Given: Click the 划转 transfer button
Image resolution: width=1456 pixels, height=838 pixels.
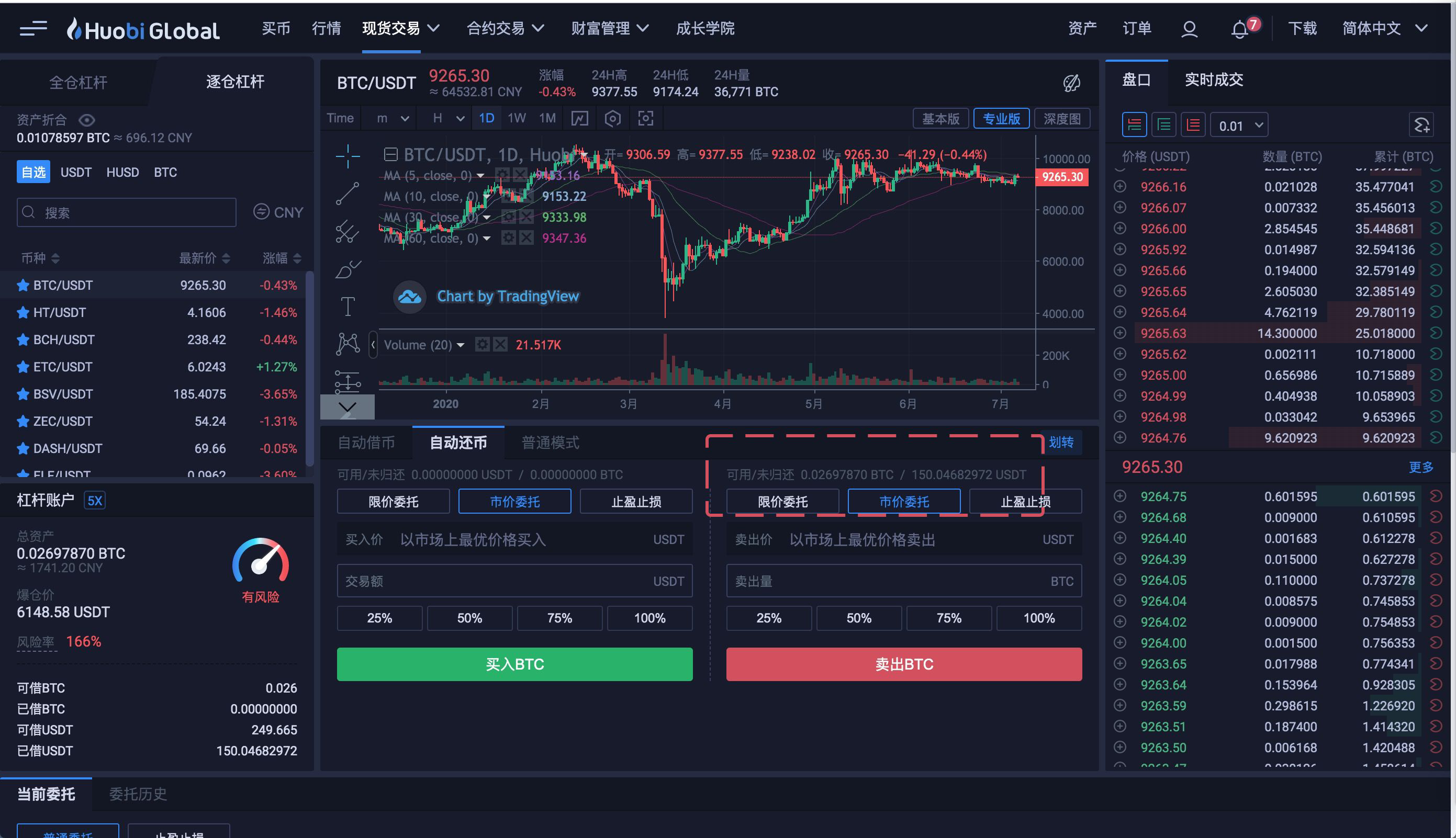Looking at the screenshot, I should coord(1061,442).
